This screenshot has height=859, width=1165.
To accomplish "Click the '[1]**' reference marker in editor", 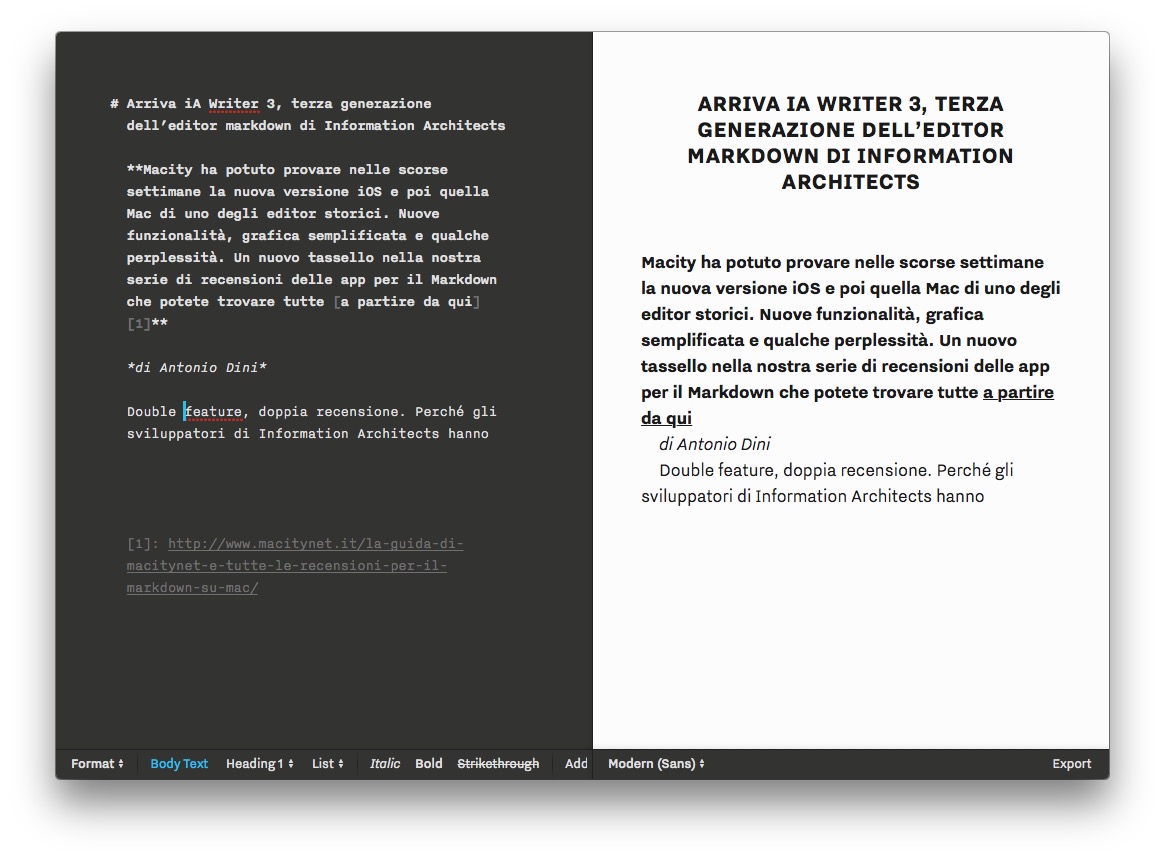I will point(147,323).
